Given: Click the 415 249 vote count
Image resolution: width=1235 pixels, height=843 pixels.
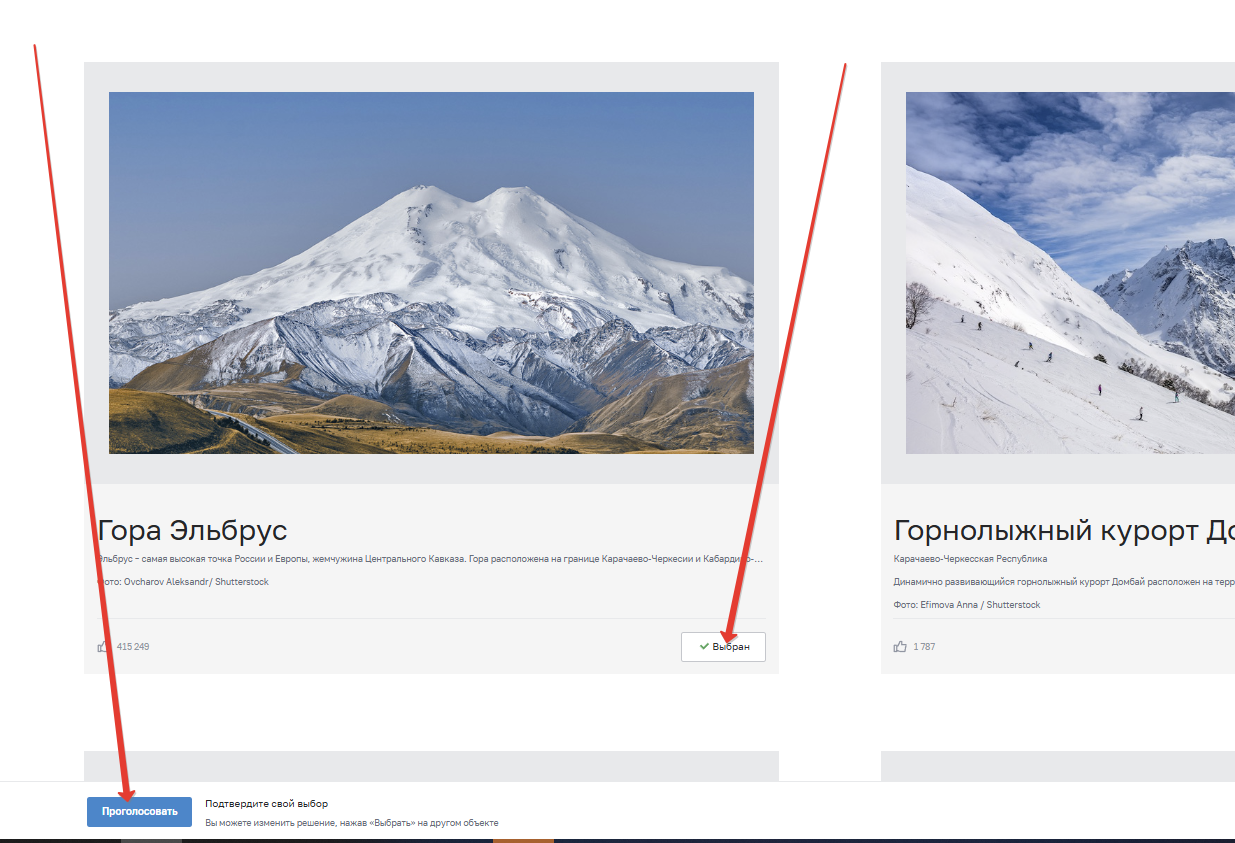Looking at the screenshot, I should pos(133,647).
